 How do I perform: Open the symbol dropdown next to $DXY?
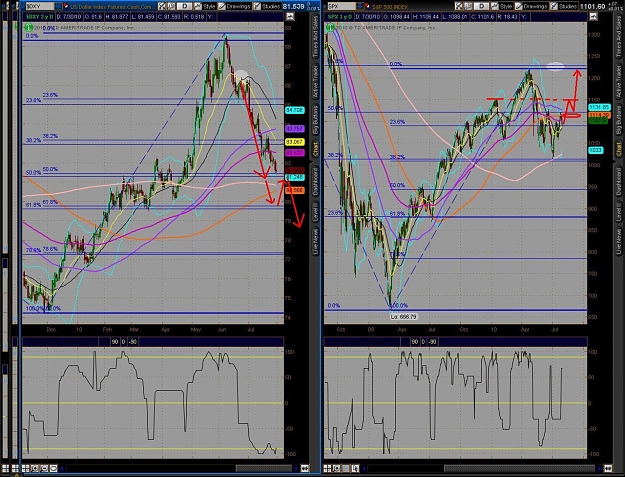[x=59, y=6]
